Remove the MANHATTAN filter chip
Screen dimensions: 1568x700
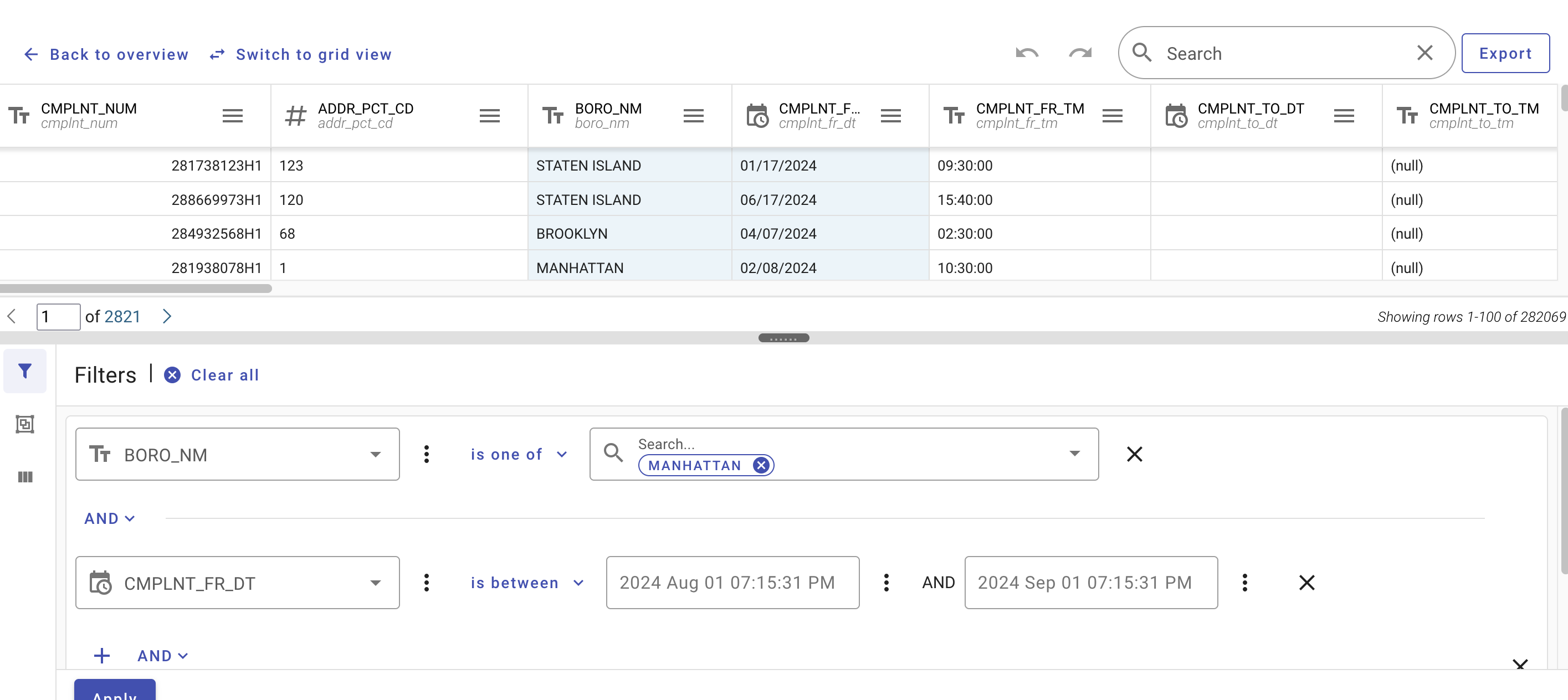coord(760,465)
